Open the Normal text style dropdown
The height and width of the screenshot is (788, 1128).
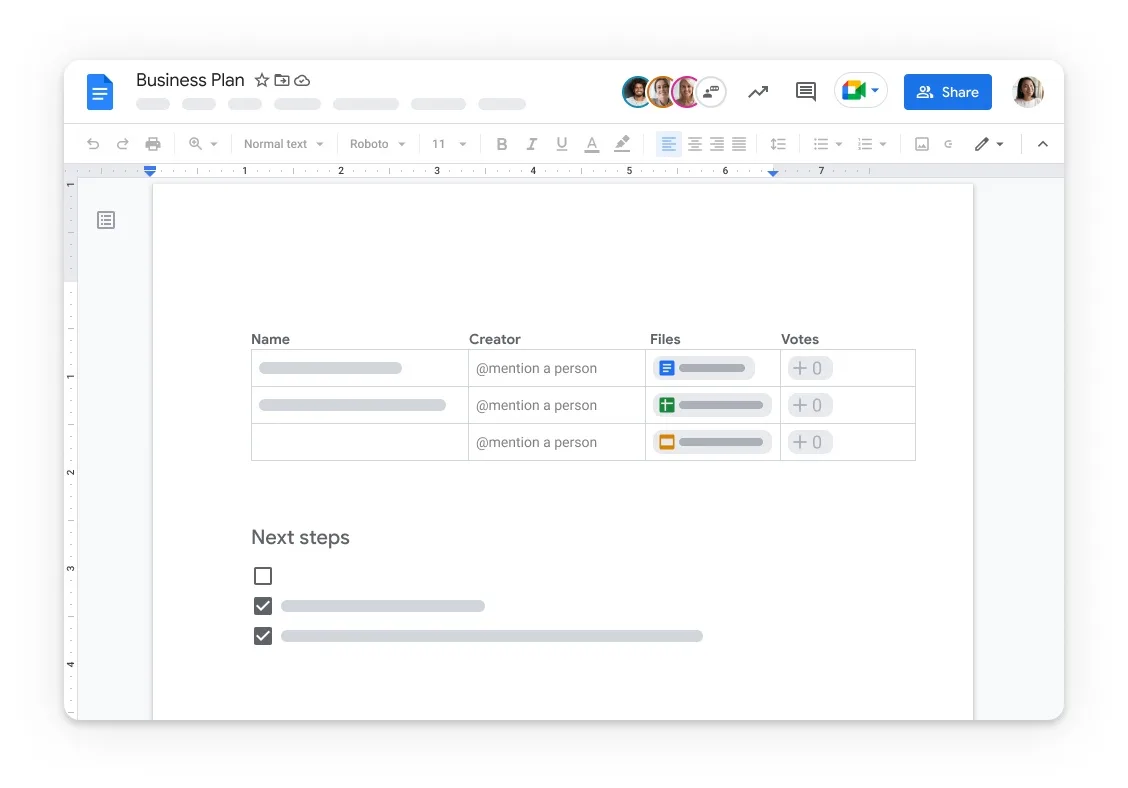click(283, 144)
